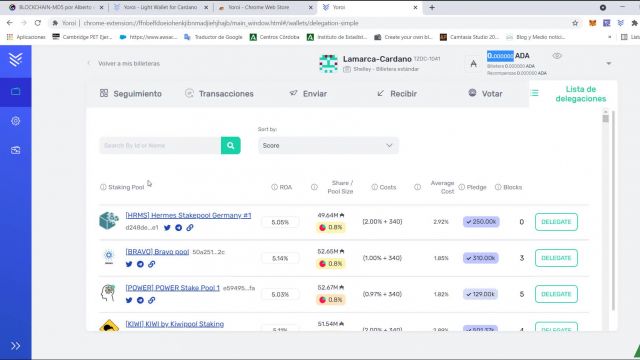Switch to Yoroi Light Wallet for Cardano tab
The image size is (640, 360).
click(160, 7)
